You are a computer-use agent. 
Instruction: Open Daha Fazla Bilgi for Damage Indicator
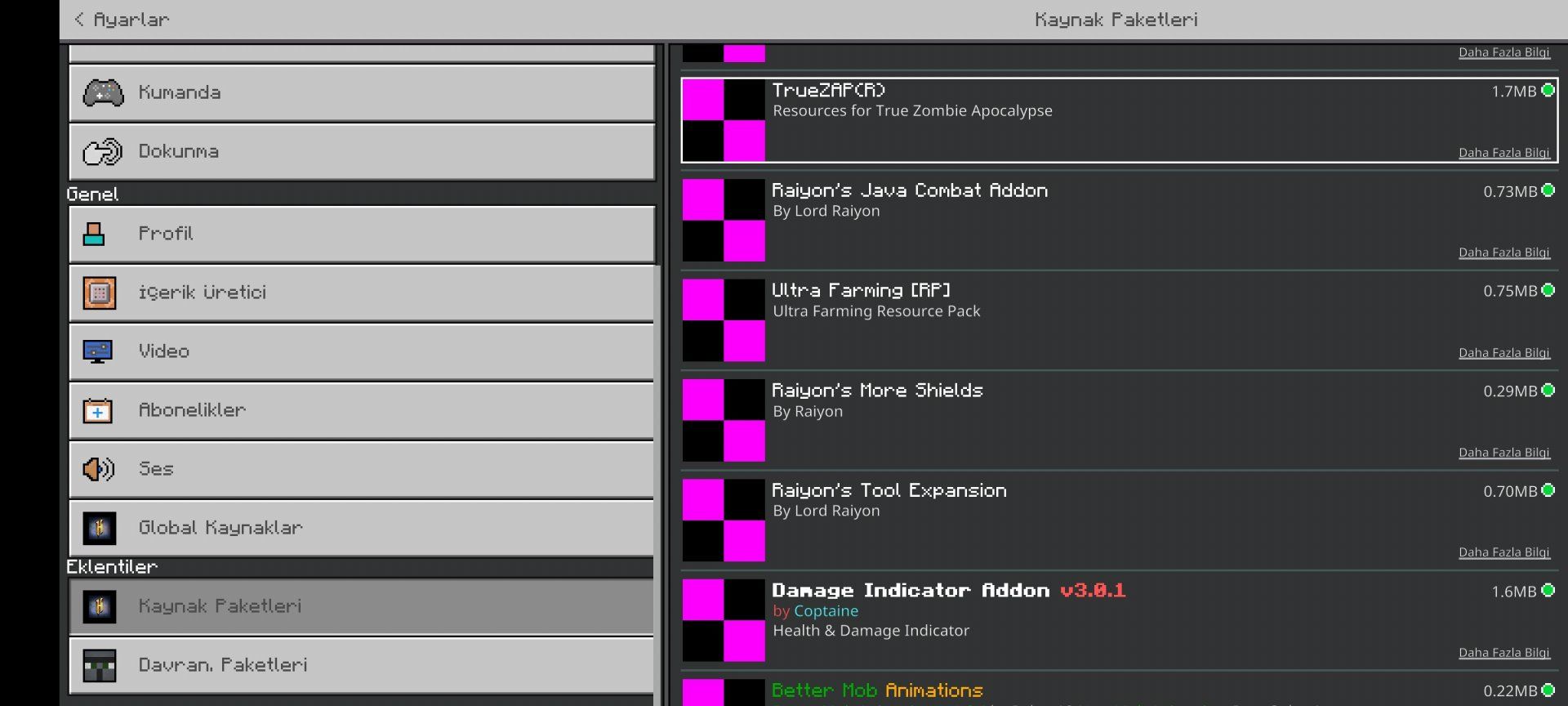pos(1504,653)
